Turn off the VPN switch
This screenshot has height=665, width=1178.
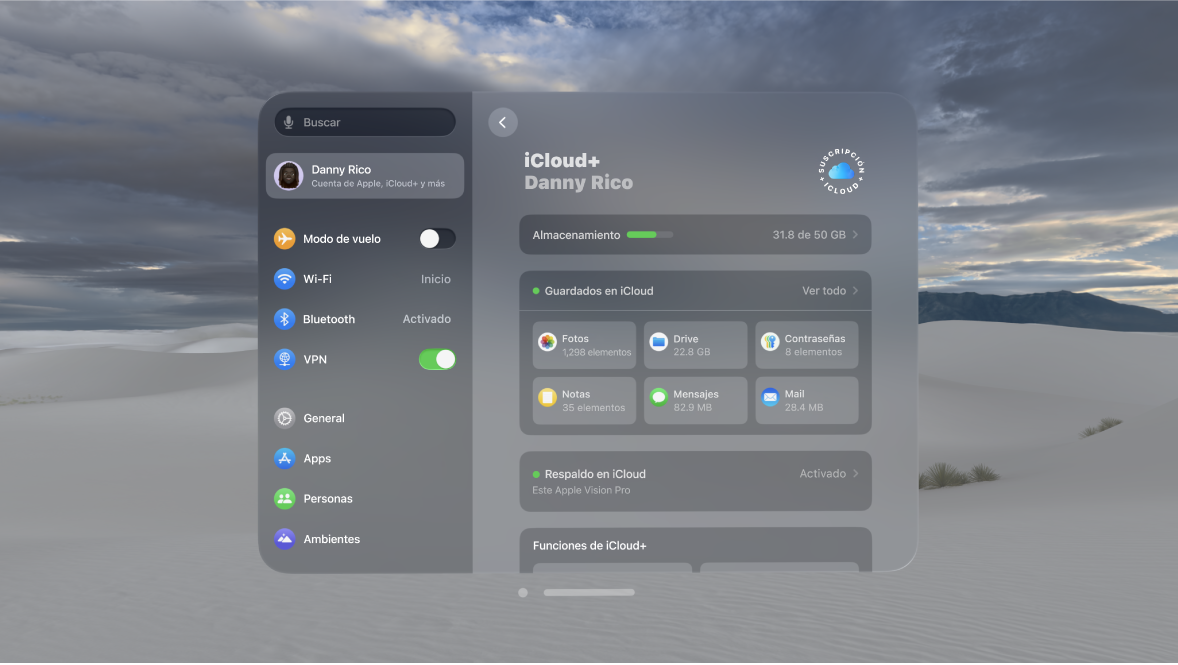coord(437,359)
